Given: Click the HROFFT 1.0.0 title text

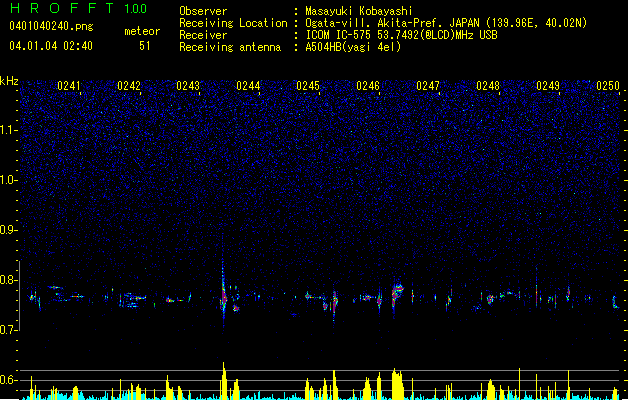Looking at the screenshot, I should (78, 8).
